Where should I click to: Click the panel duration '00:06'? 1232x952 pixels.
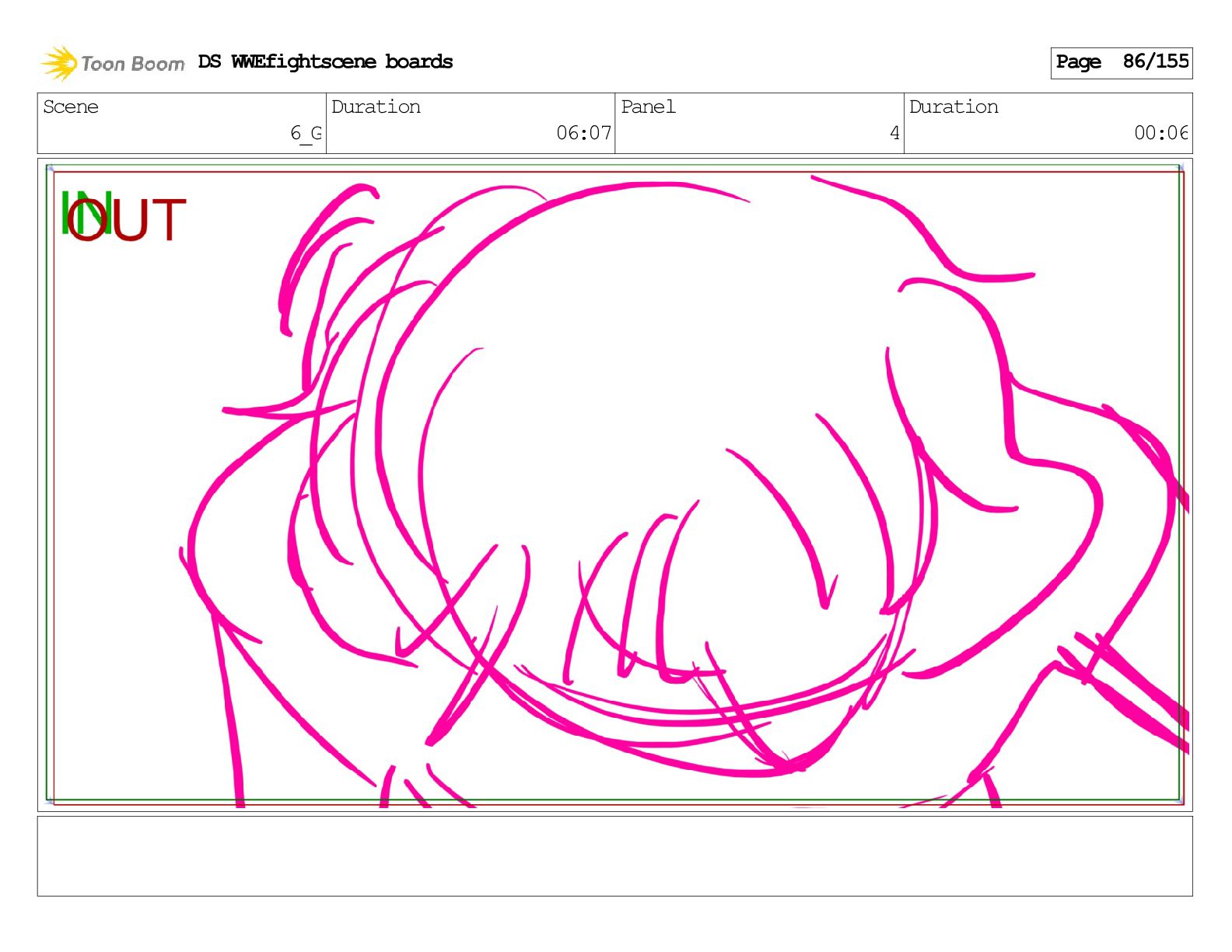1161,133
